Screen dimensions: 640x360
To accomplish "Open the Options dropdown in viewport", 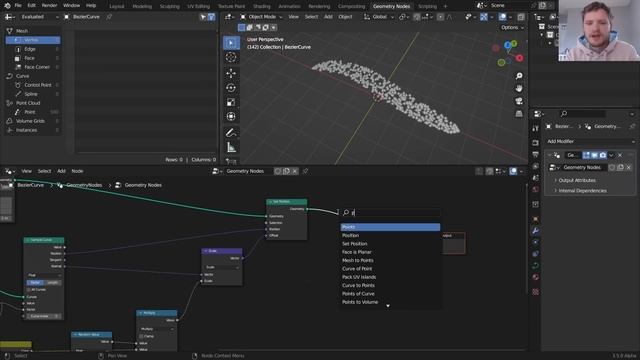I will tap(512, 27).
